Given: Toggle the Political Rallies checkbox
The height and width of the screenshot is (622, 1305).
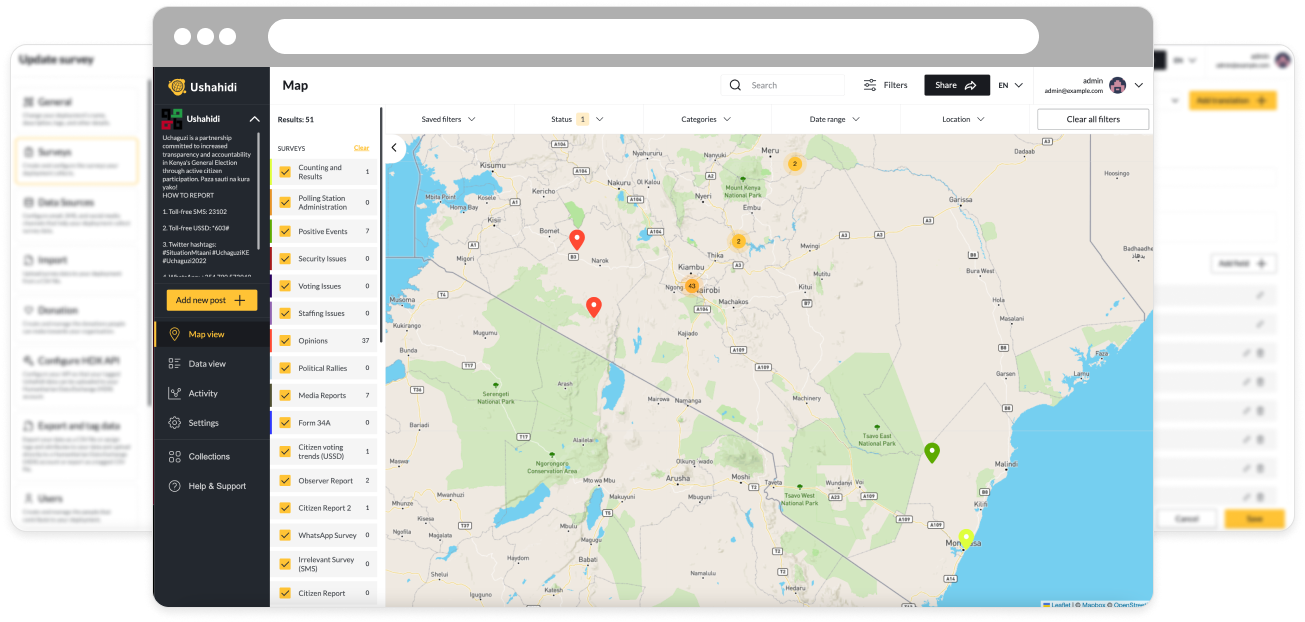Looking at the screenshot, I should click(x=285, y=368).
